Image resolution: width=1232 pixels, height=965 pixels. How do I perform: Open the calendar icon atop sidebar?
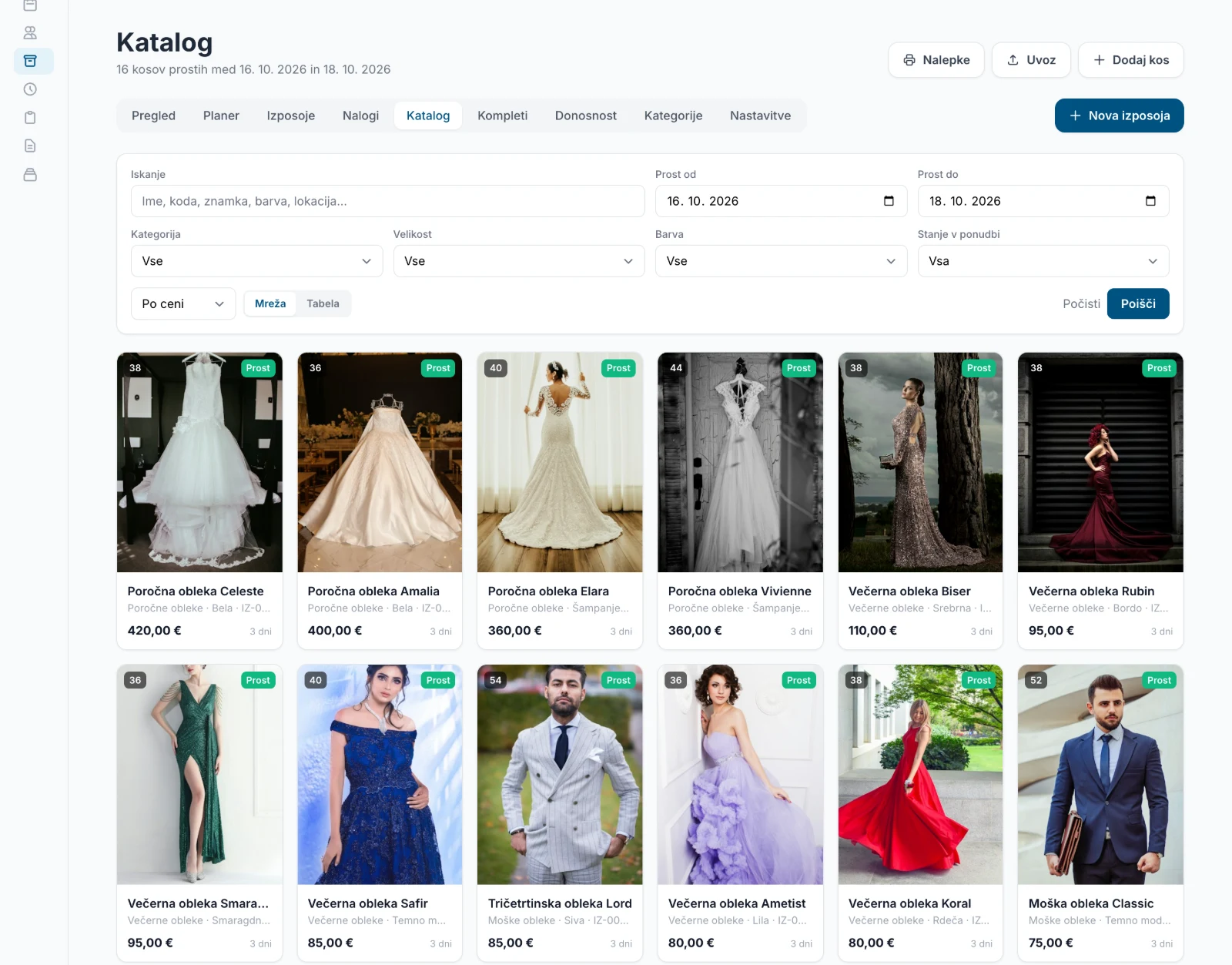[30, 5]
